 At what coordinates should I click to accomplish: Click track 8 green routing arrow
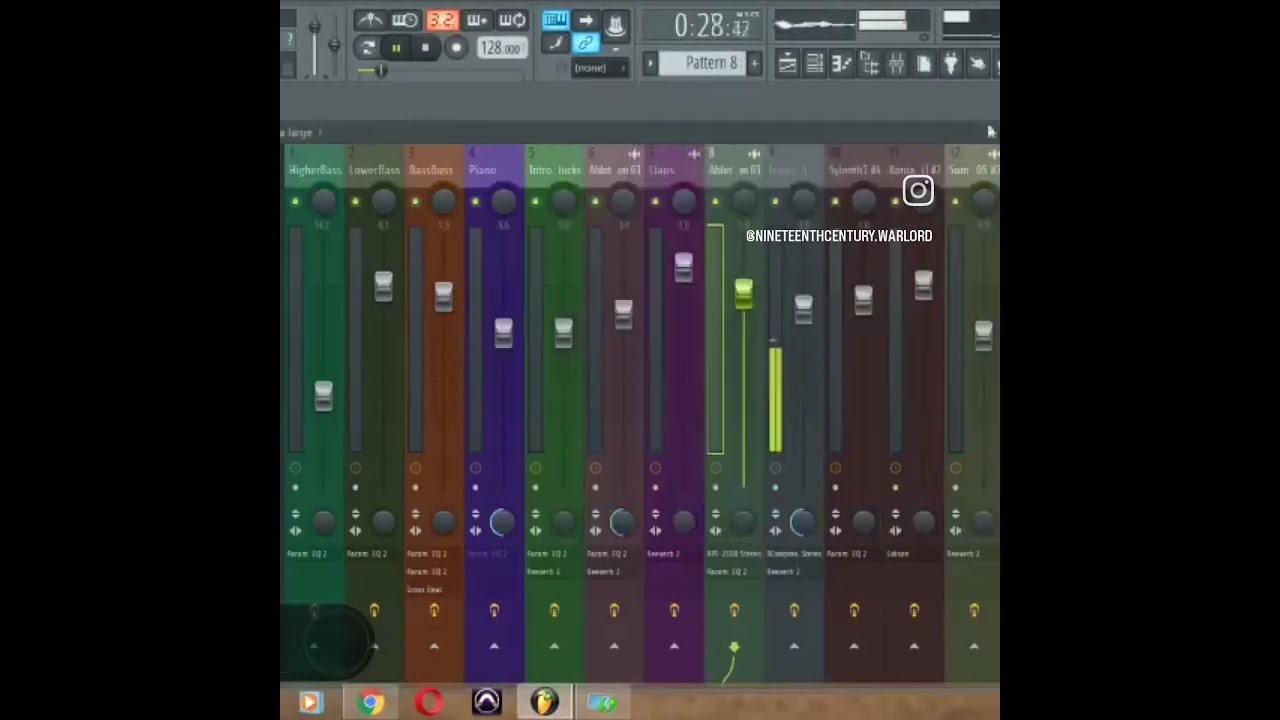click(734, 648)
